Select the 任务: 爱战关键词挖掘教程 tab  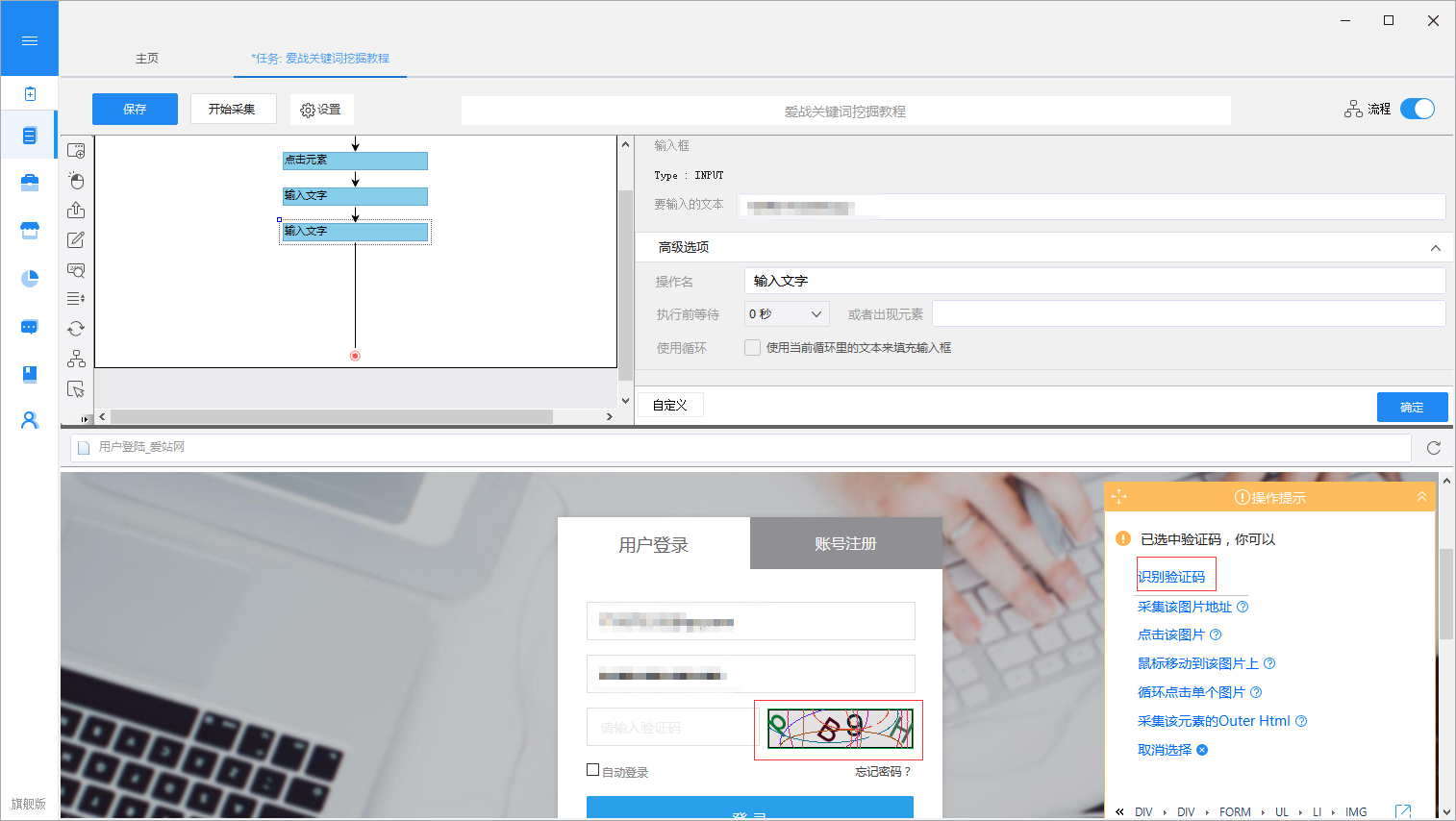coord(320,59)
